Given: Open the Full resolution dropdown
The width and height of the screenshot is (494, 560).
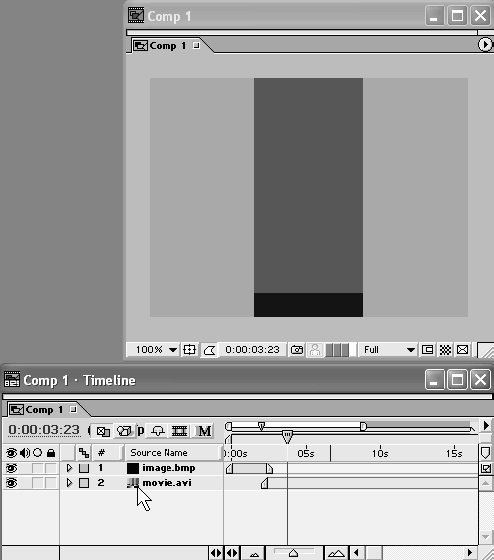Looking at the screenshot, I should (388, 350).
